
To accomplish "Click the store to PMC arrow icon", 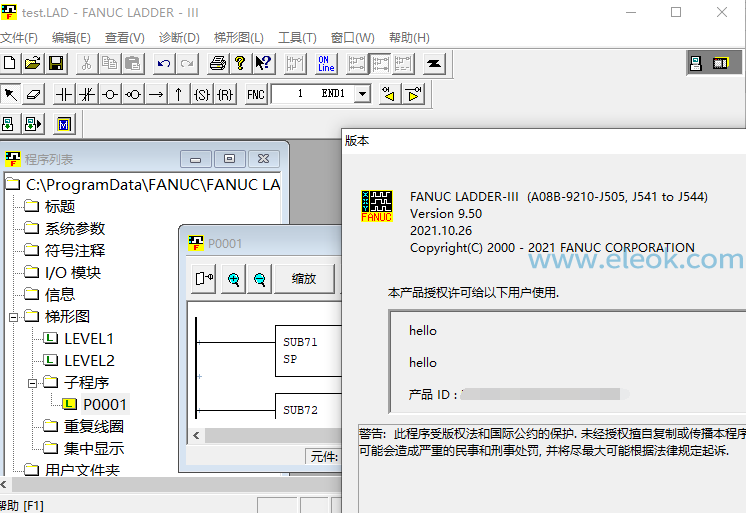I will tap(33, 125).
